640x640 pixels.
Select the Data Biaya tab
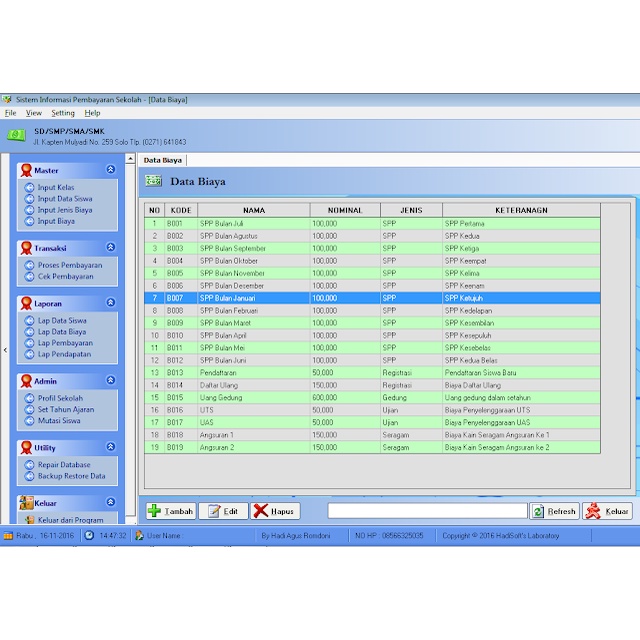pyautogui.click(x=162, y=160)
